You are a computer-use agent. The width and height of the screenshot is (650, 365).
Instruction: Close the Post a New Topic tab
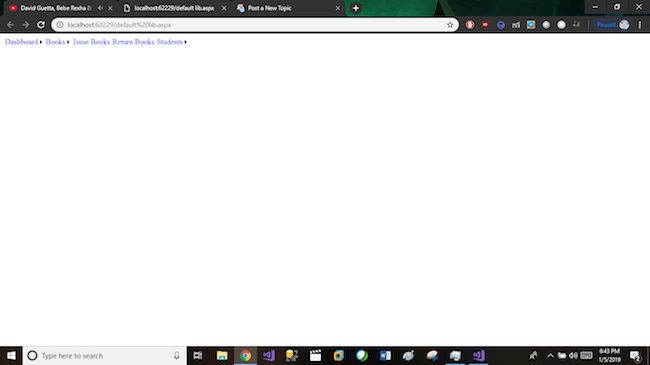337,8
